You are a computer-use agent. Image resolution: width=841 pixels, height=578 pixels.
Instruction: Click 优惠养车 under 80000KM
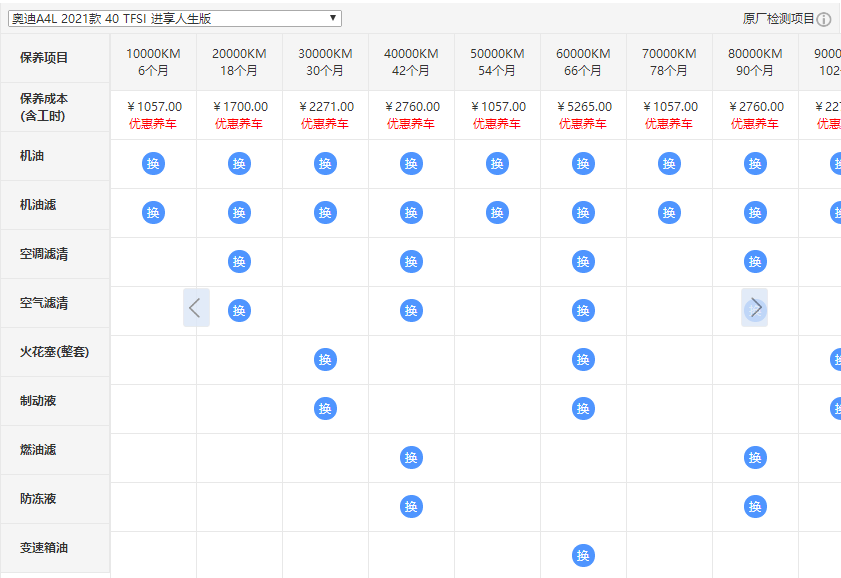755,124
